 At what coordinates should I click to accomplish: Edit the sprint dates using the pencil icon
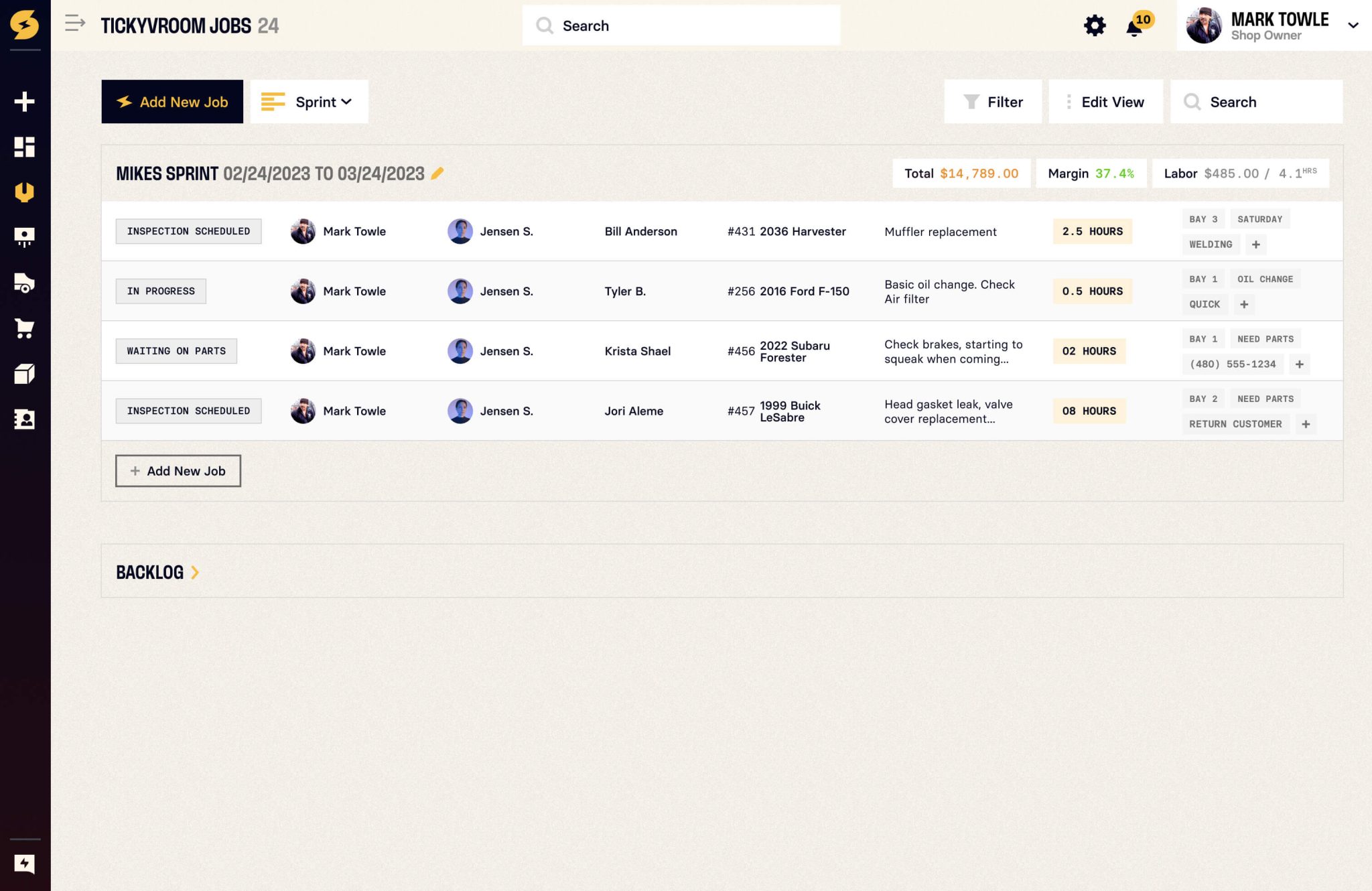tap(437, 173)
